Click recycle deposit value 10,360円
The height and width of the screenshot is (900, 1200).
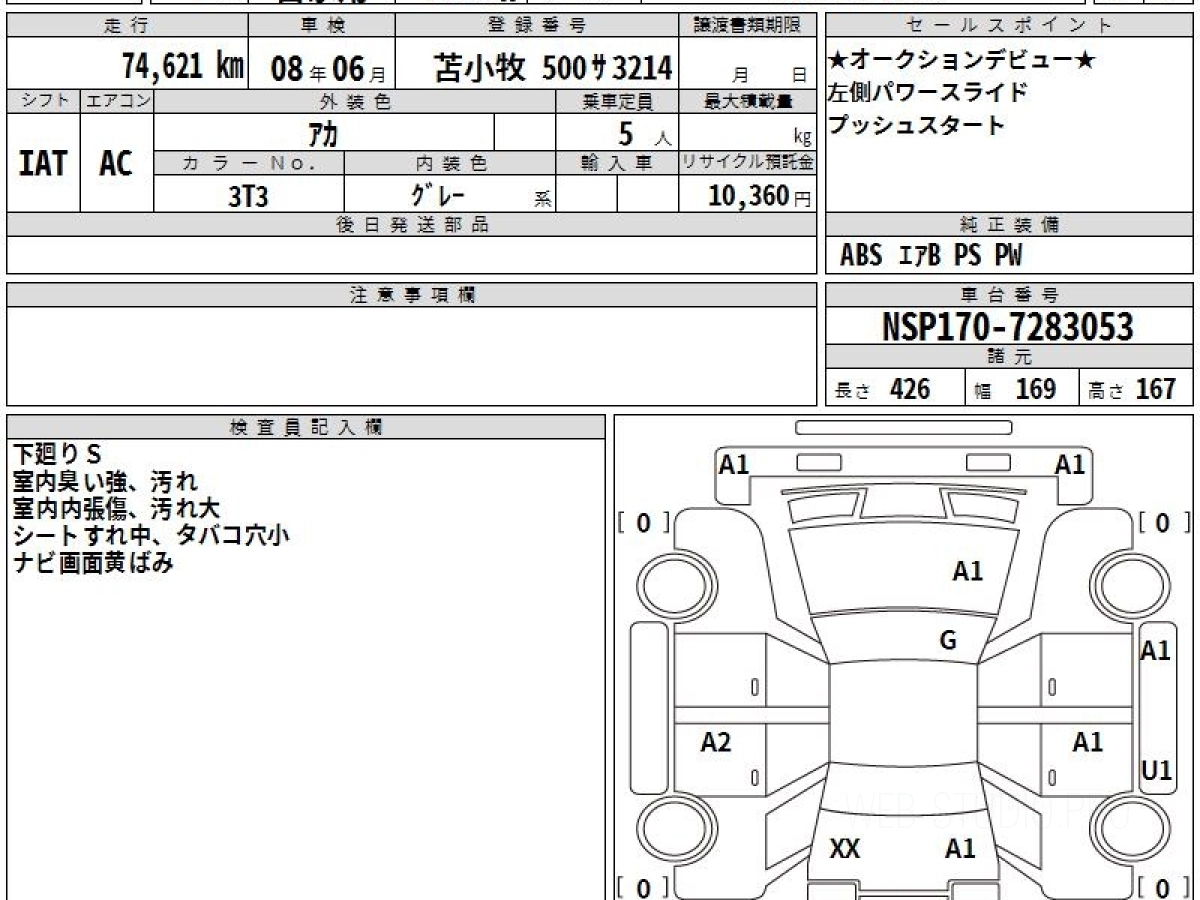759,196
